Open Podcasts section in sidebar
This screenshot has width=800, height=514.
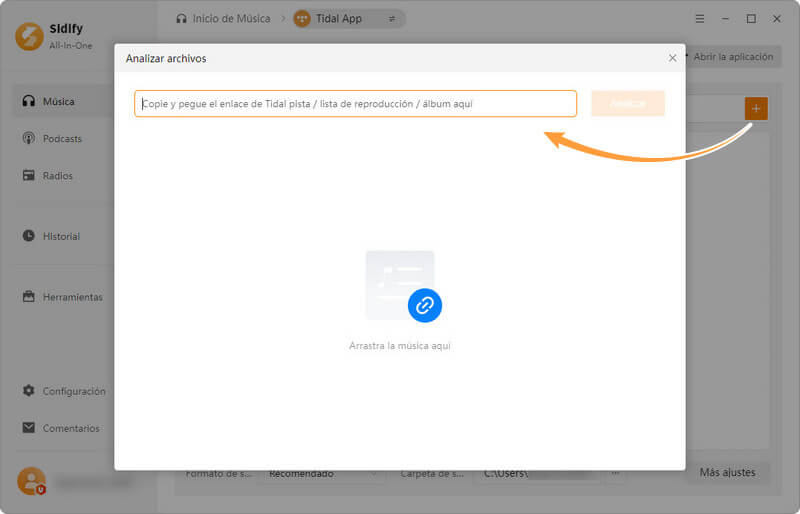(64, 138)
